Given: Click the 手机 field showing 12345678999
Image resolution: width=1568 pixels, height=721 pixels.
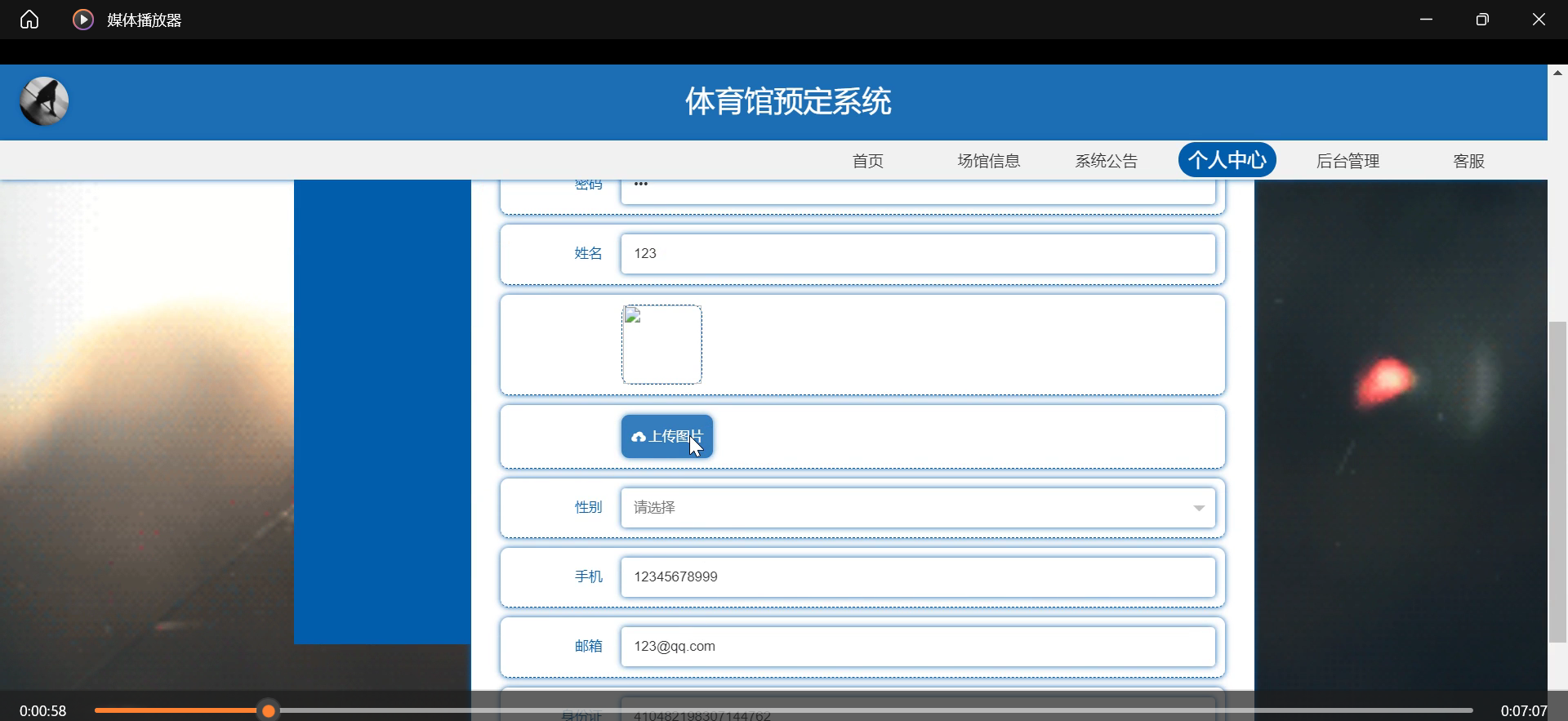Looking at the screenshot, I should [x=918, y=577].
